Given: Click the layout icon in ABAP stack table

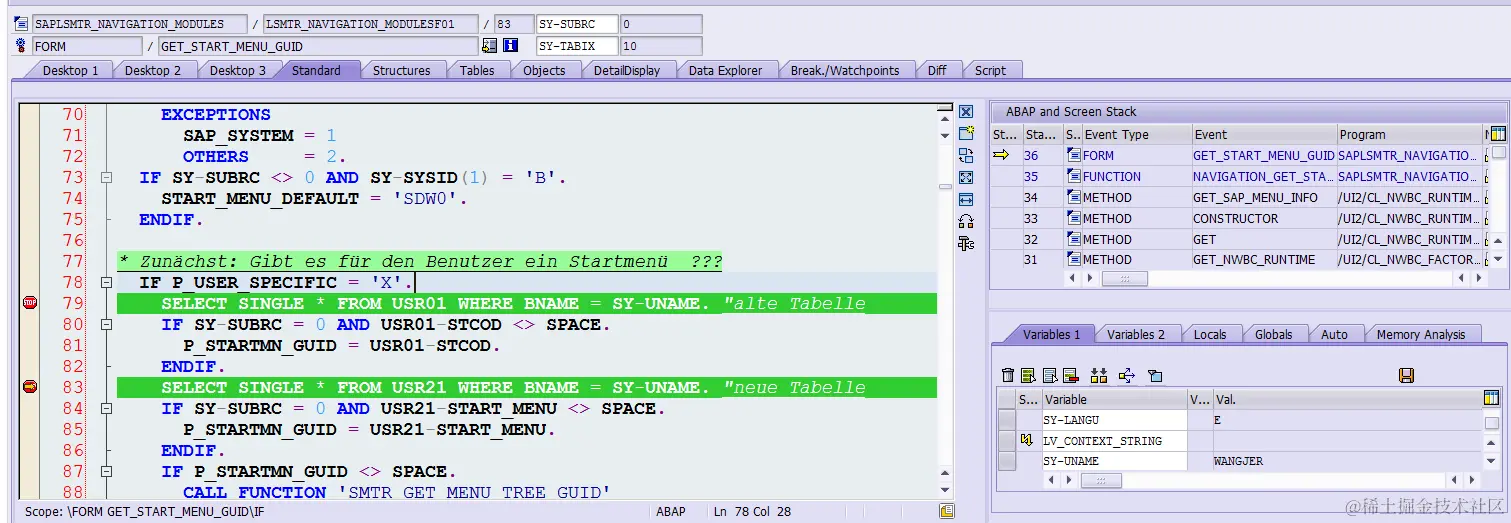Looking at the screenshot, I should tap(1497, 134).
